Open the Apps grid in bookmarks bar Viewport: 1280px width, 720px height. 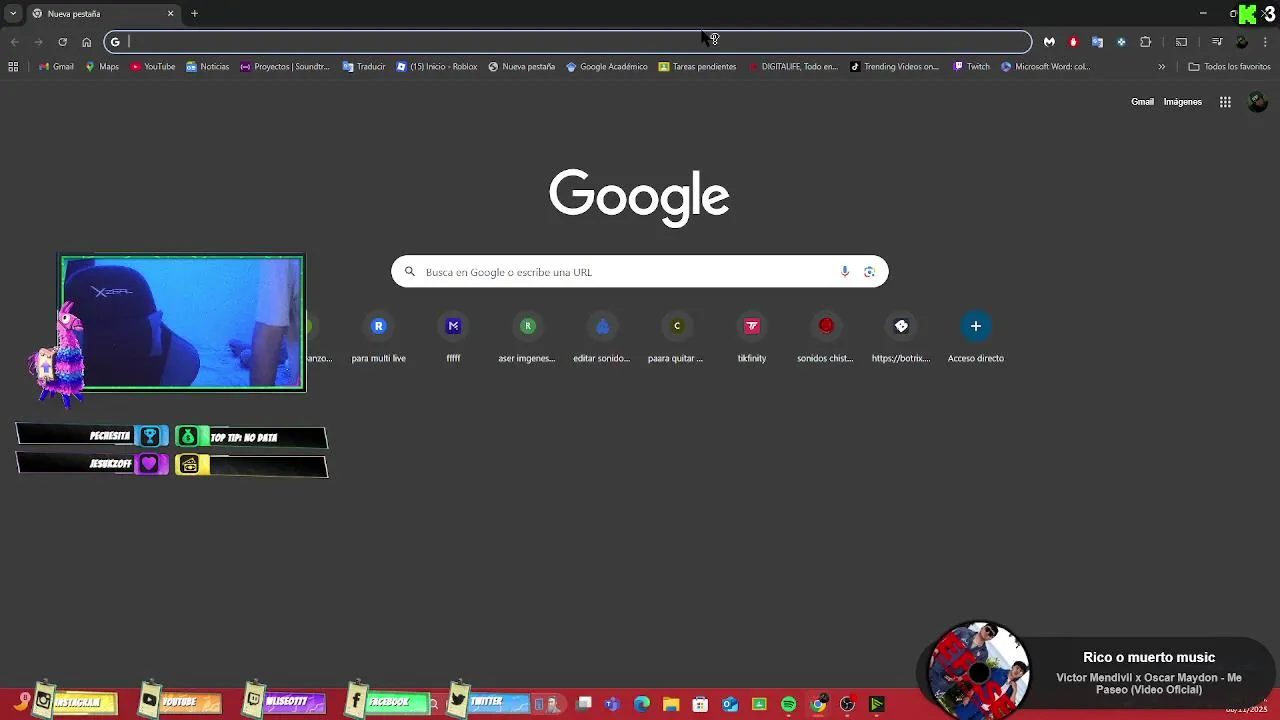[13, 67]
